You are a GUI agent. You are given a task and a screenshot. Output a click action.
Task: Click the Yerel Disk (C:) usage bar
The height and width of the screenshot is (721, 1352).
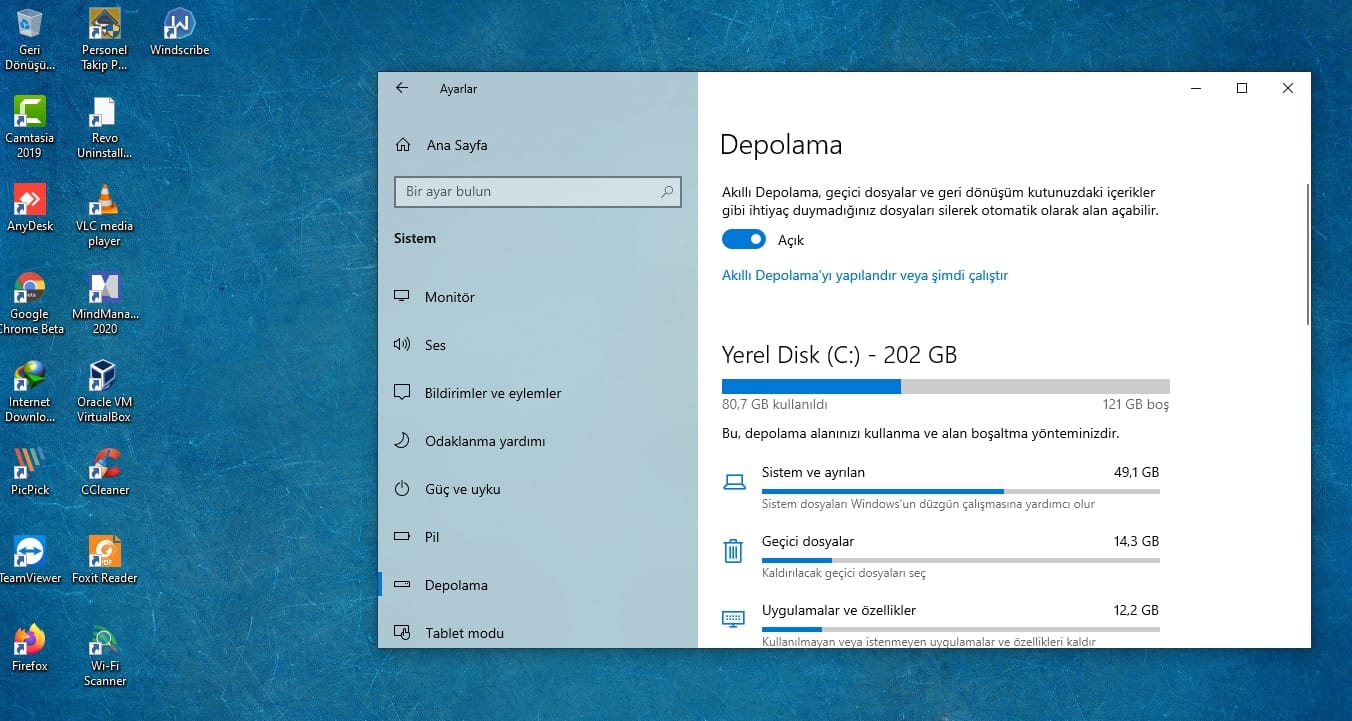[x=945, y=386]
